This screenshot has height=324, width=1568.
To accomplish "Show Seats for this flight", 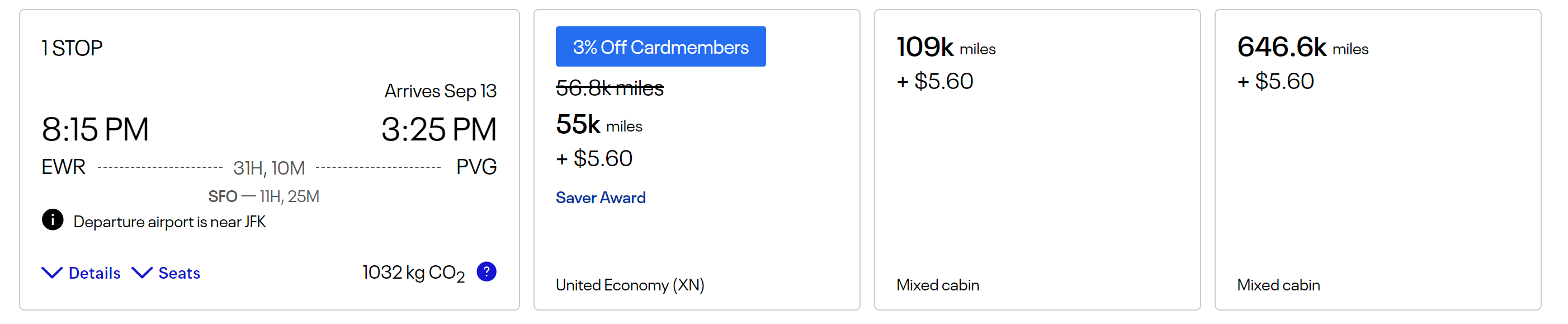I will coord(179,273).
